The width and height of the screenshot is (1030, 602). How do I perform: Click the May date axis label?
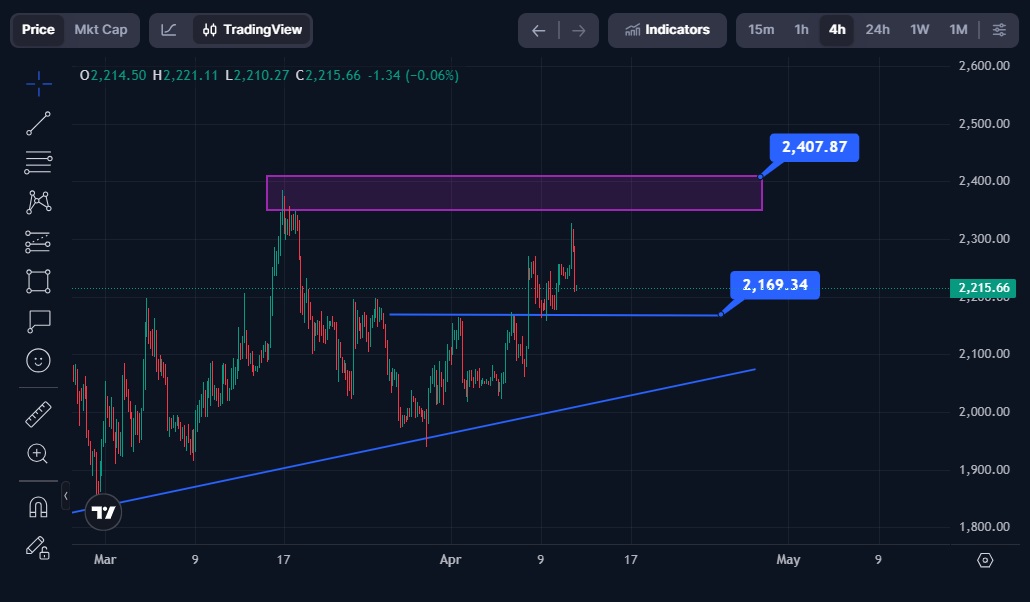[x=788, y=560]
